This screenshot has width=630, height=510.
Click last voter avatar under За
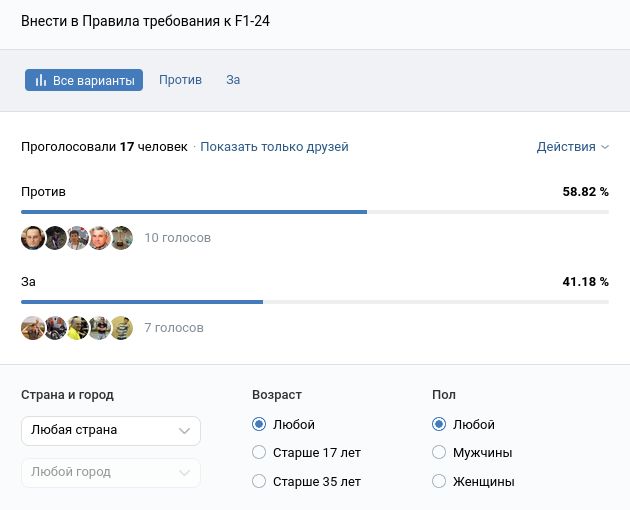[122, 328]
